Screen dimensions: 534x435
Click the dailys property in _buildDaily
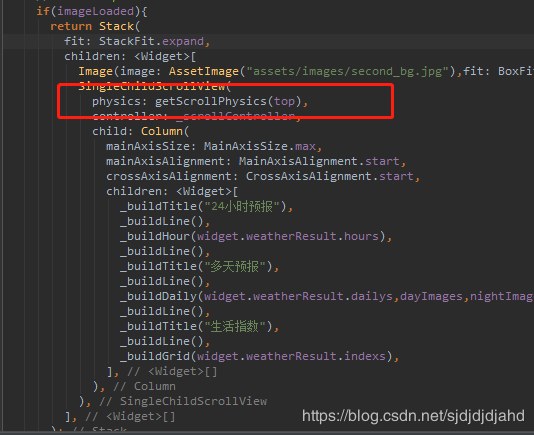click(372, 296)
